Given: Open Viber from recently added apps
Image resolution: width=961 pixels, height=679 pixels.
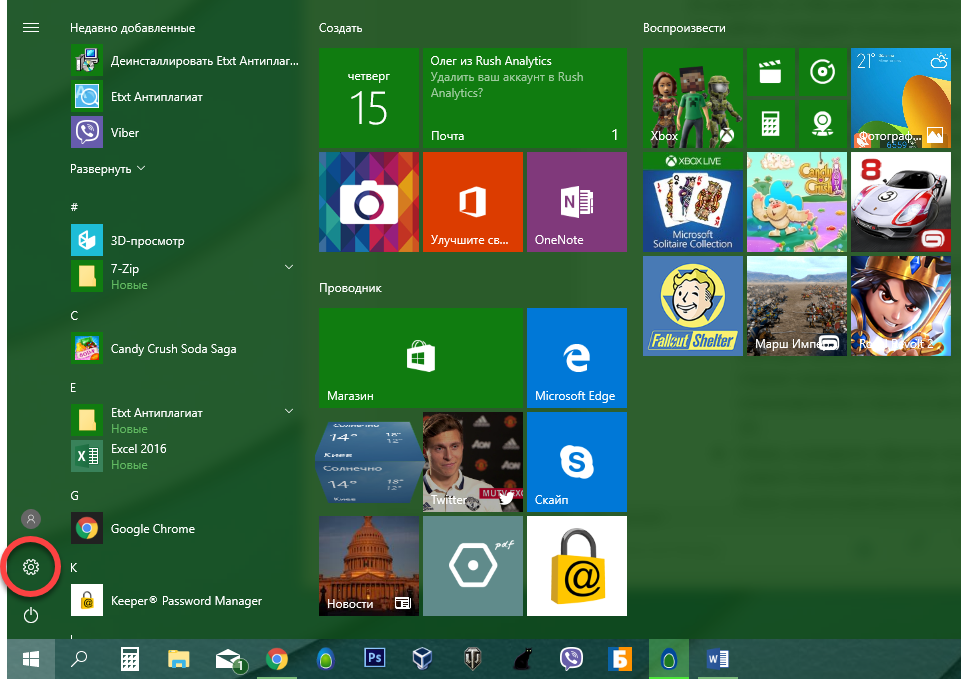Looking at the screenshot, I should pyautogui.click(x=124, y=133).
